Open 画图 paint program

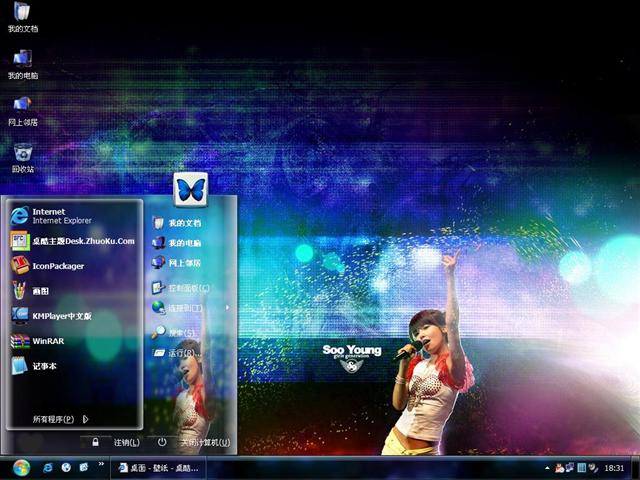[x=74, y=291]
